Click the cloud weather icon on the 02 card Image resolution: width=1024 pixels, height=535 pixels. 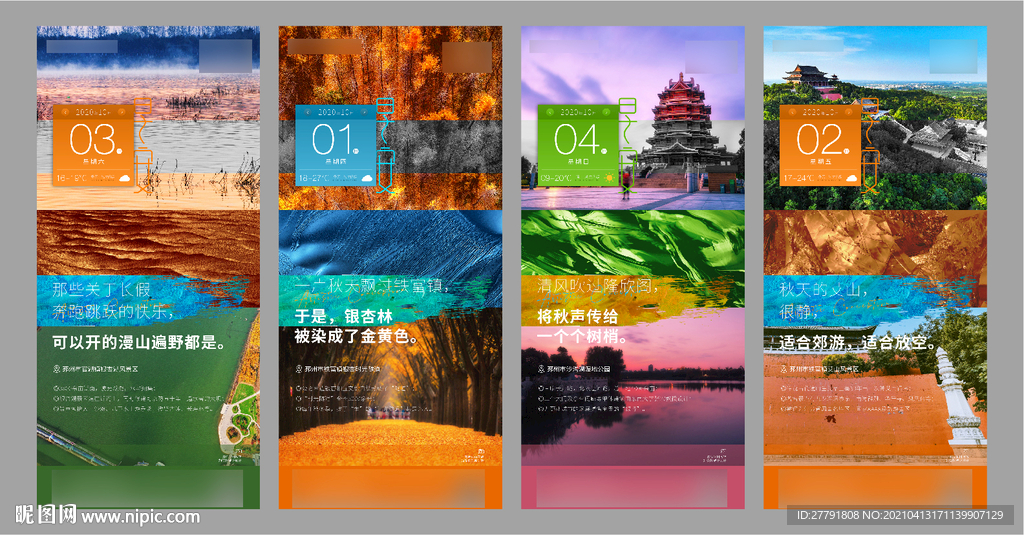(x=851, y=178)
